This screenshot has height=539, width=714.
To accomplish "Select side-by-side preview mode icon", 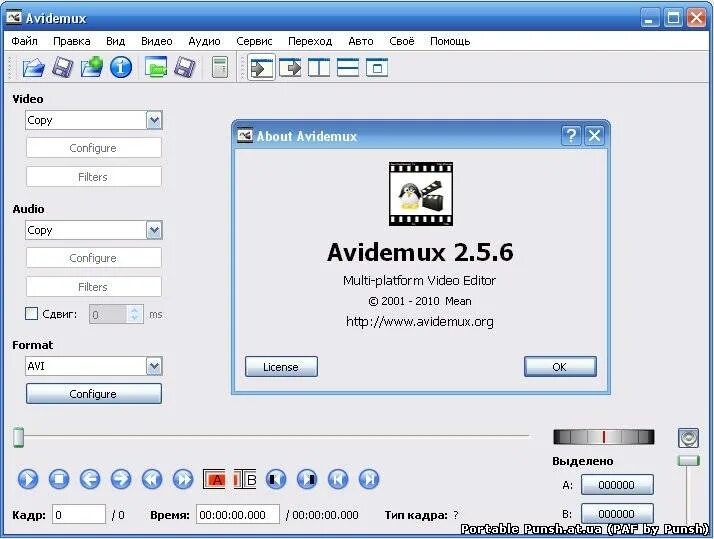I will [x=319, y=68].
